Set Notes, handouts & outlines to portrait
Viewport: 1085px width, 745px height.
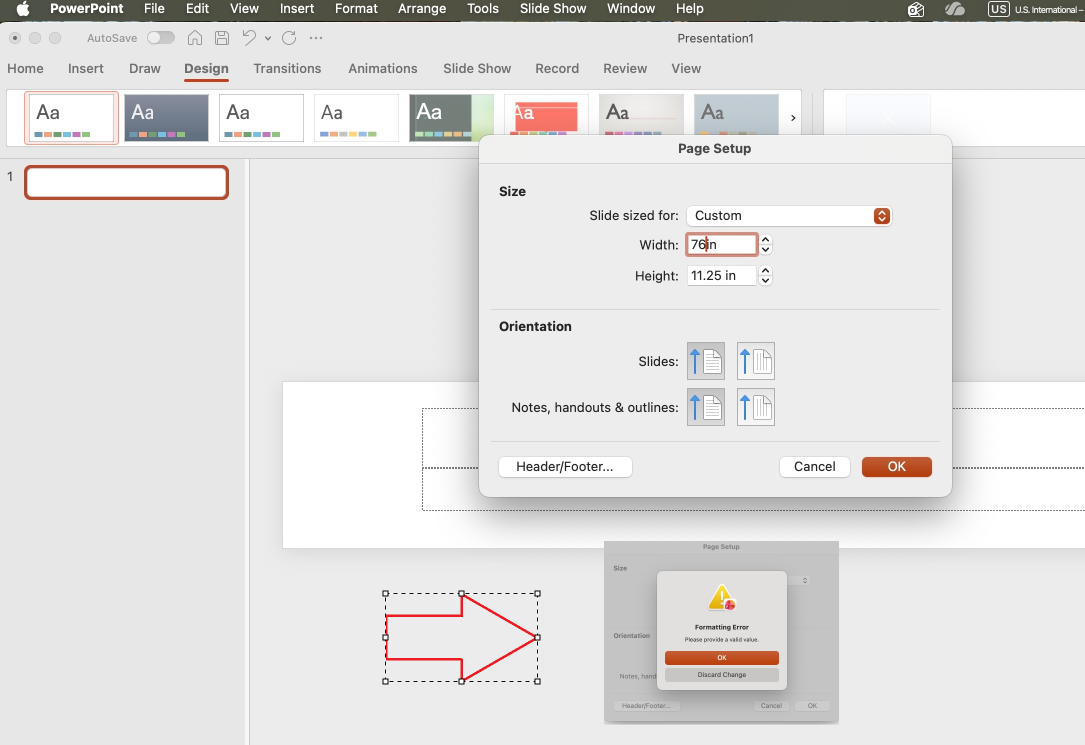(x=706, y=407)
